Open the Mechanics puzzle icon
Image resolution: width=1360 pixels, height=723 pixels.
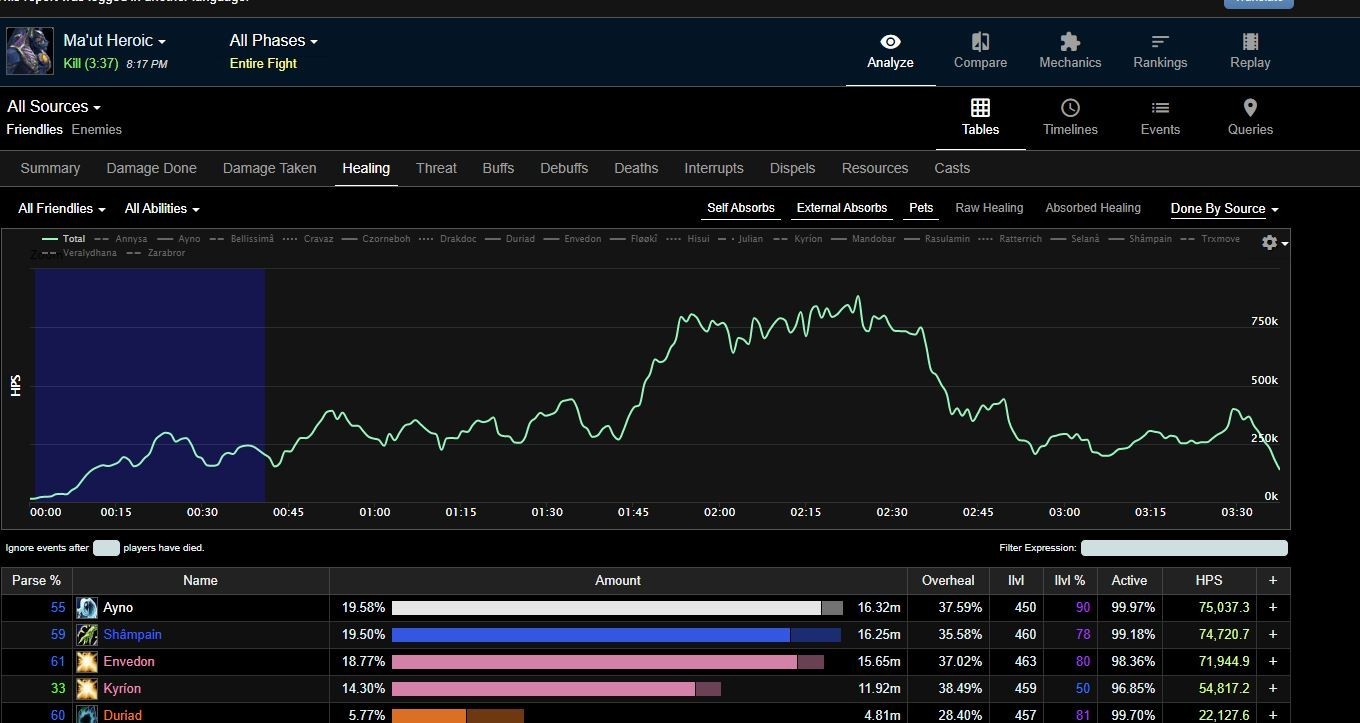(x=1069, y=42)
